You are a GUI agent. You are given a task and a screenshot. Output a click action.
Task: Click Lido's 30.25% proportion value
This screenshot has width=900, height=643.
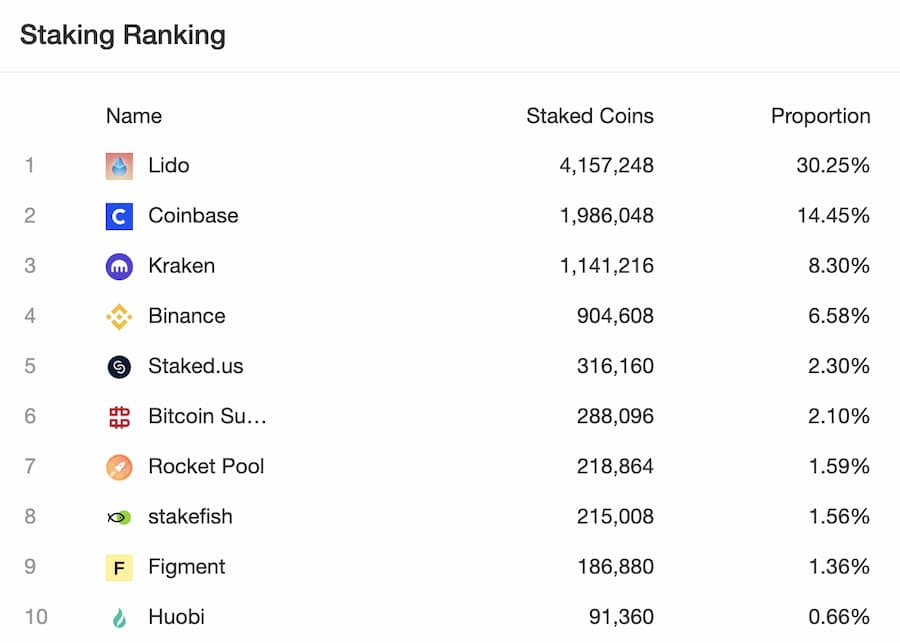pyautogui.click(x=833, y=165)
